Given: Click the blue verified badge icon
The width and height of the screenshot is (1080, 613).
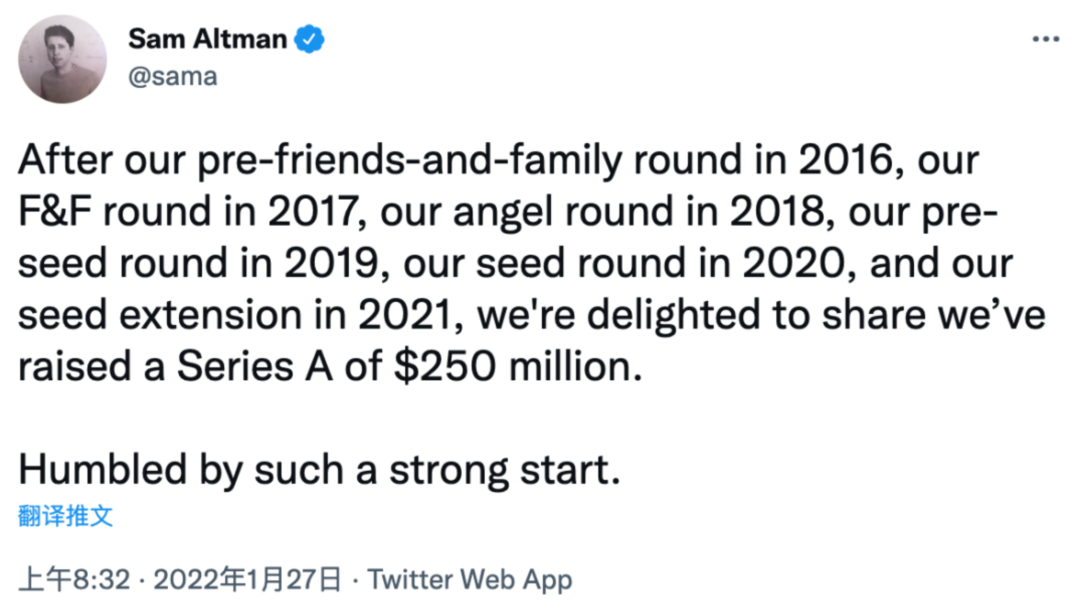Looking at the screenshot, I should [309, 39].
